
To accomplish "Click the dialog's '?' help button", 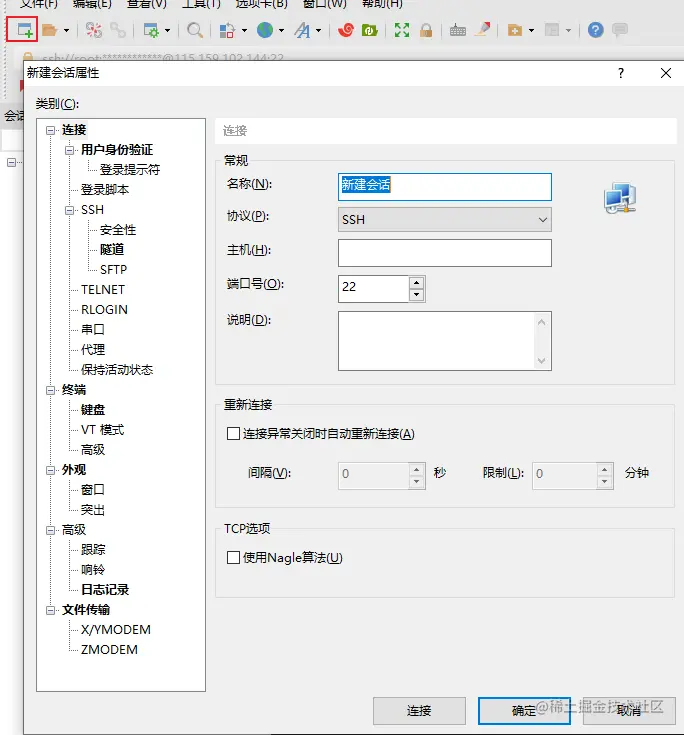I will point(621,73).
